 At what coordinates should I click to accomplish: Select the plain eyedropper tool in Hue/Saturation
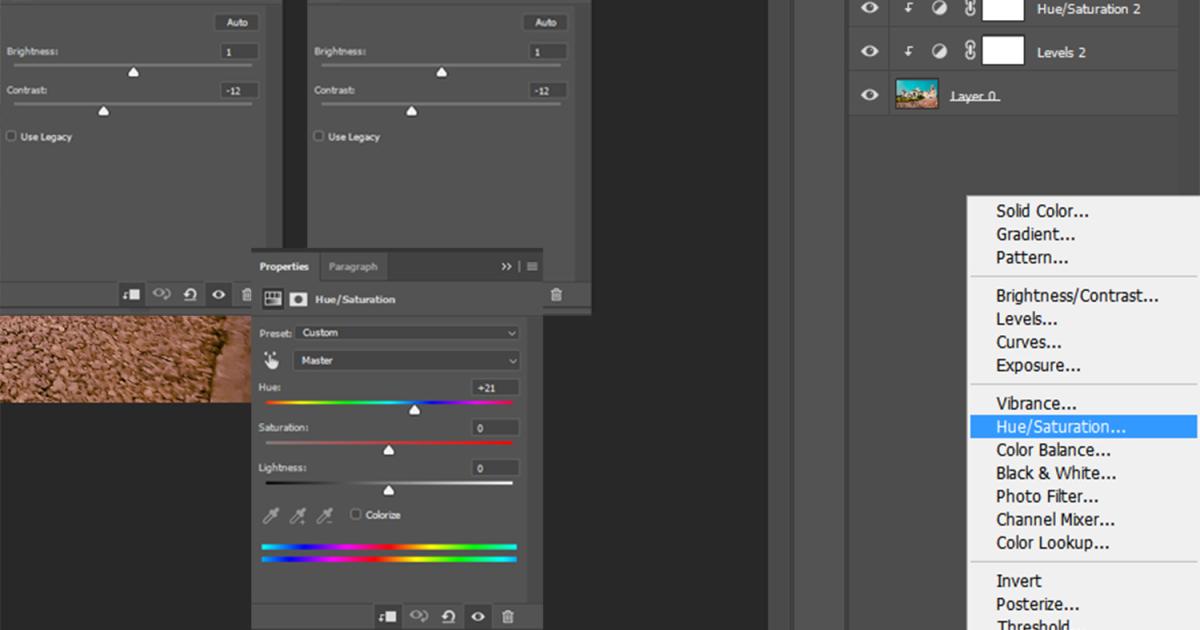(271, 516)
